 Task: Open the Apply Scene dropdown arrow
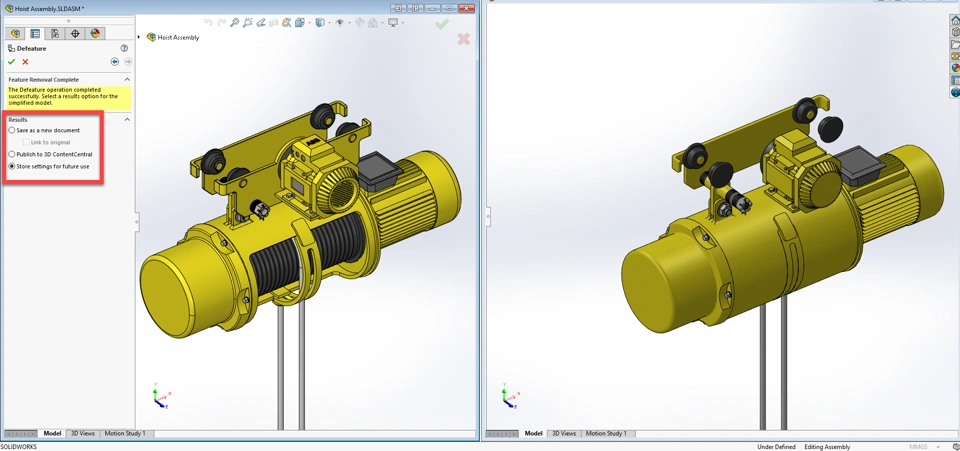tap(383, 23)
